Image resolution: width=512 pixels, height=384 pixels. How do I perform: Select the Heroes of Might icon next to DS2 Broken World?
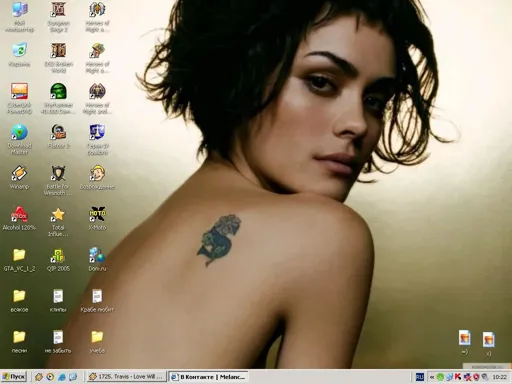[x=97, y=58]
